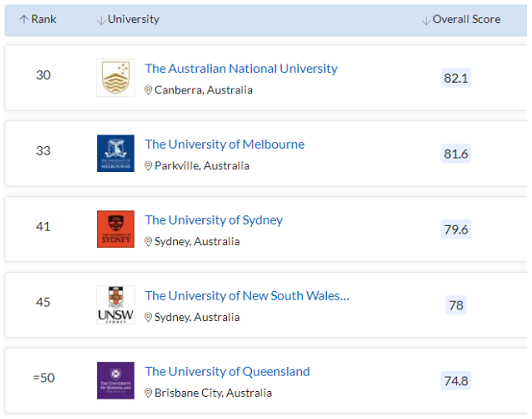Click the University of Sydney red logo

click(116, 229)
